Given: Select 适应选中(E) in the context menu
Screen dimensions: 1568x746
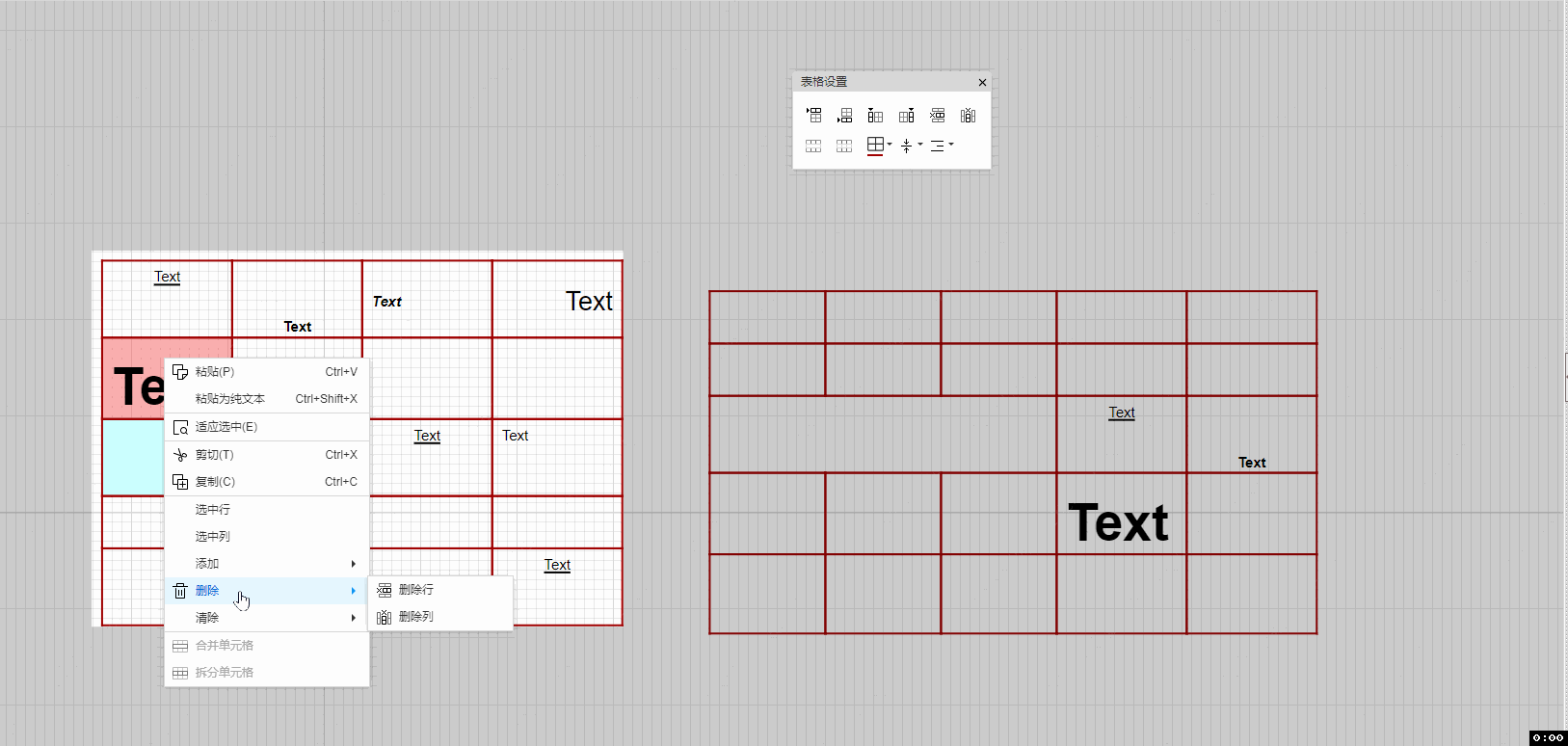Looking at the screenshot, I should click(x=267, y=427).
